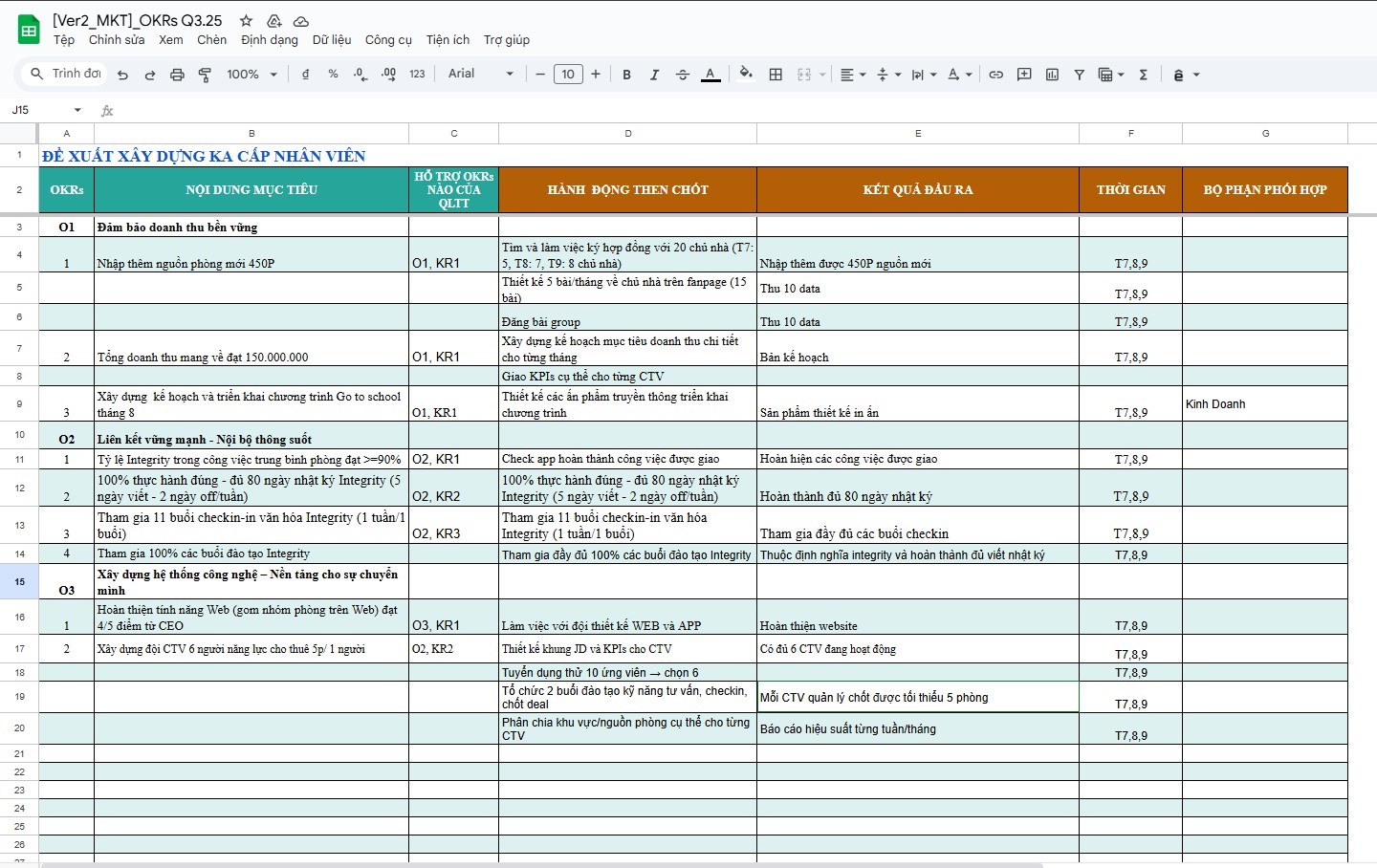Image resolution: width=1377 pixels, height=868 pixels.
Task: Star the document title
Action: tap(246, 20)
